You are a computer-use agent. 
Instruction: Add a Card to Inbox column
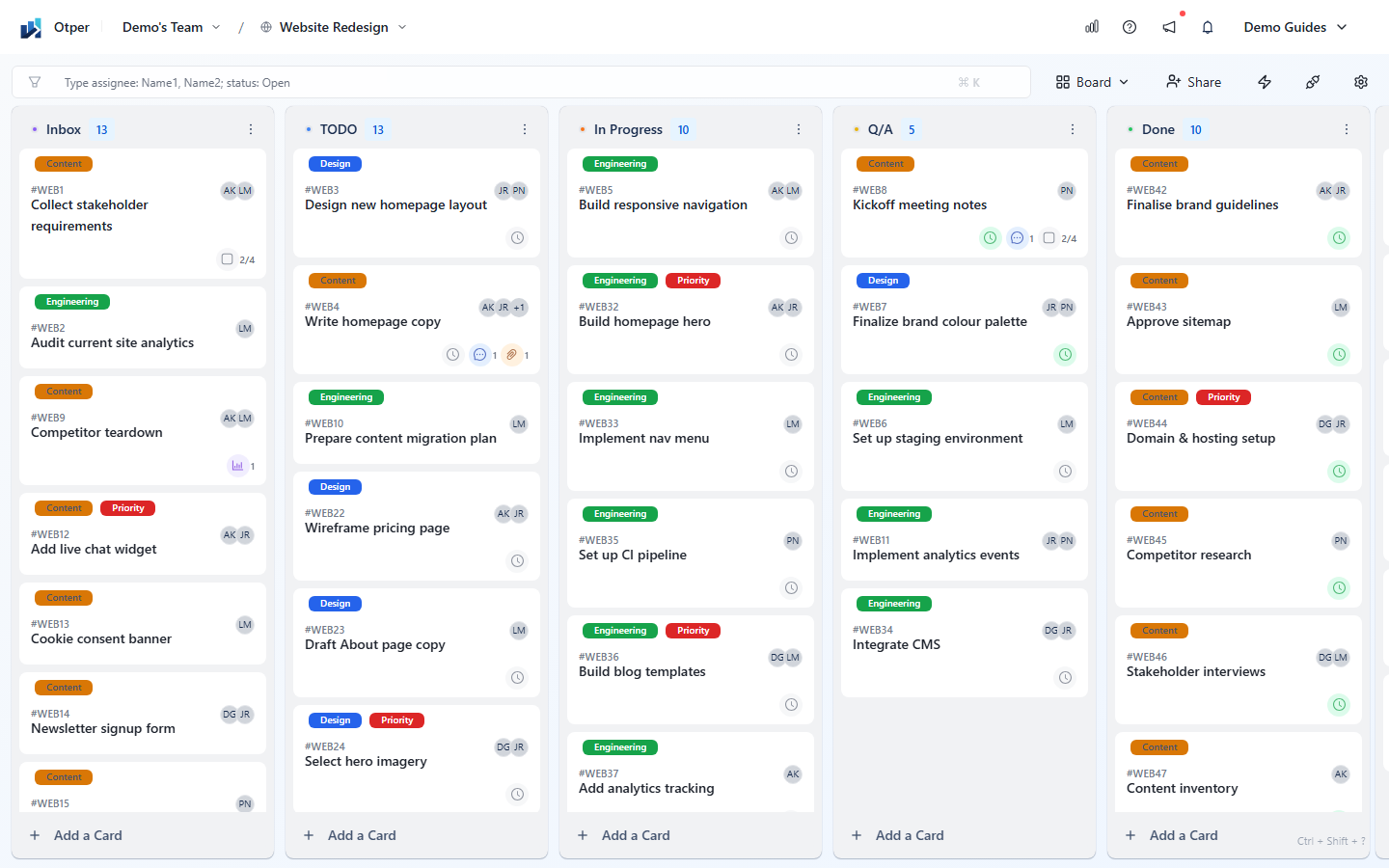pos(76,835)
